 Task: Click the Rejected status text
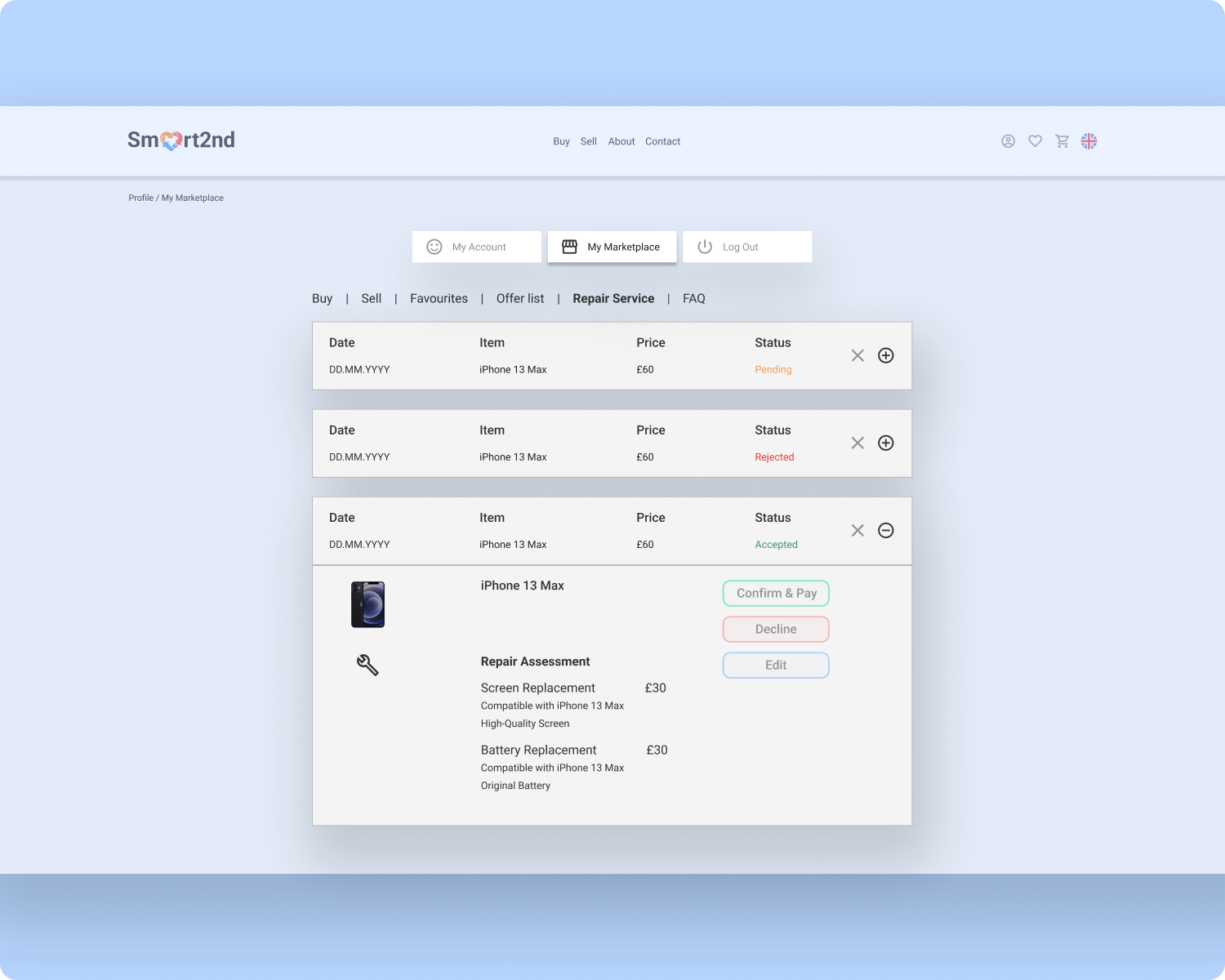774,457
